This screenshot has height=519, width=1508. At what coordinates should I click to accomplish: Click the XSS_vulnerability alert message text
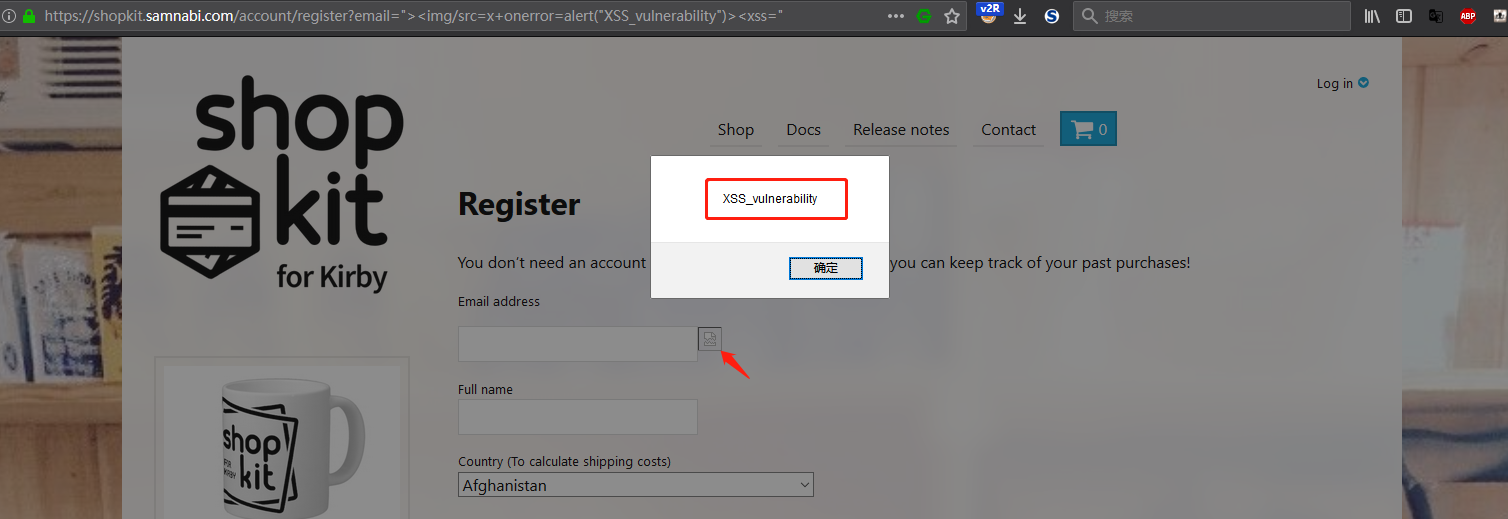tap(770, 199)
